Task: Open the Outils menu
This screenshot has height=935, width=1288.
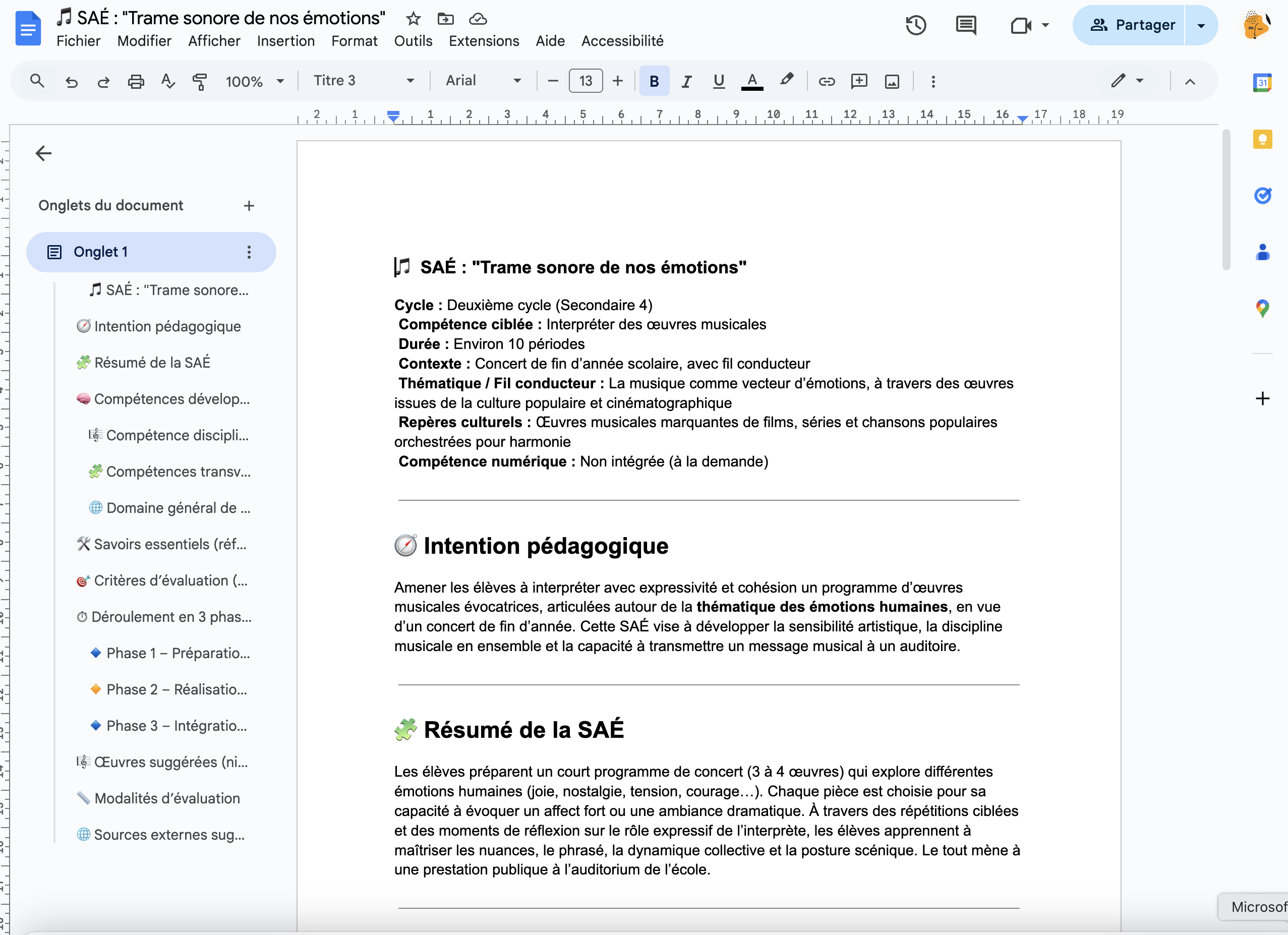Action: tap(414, 41)
